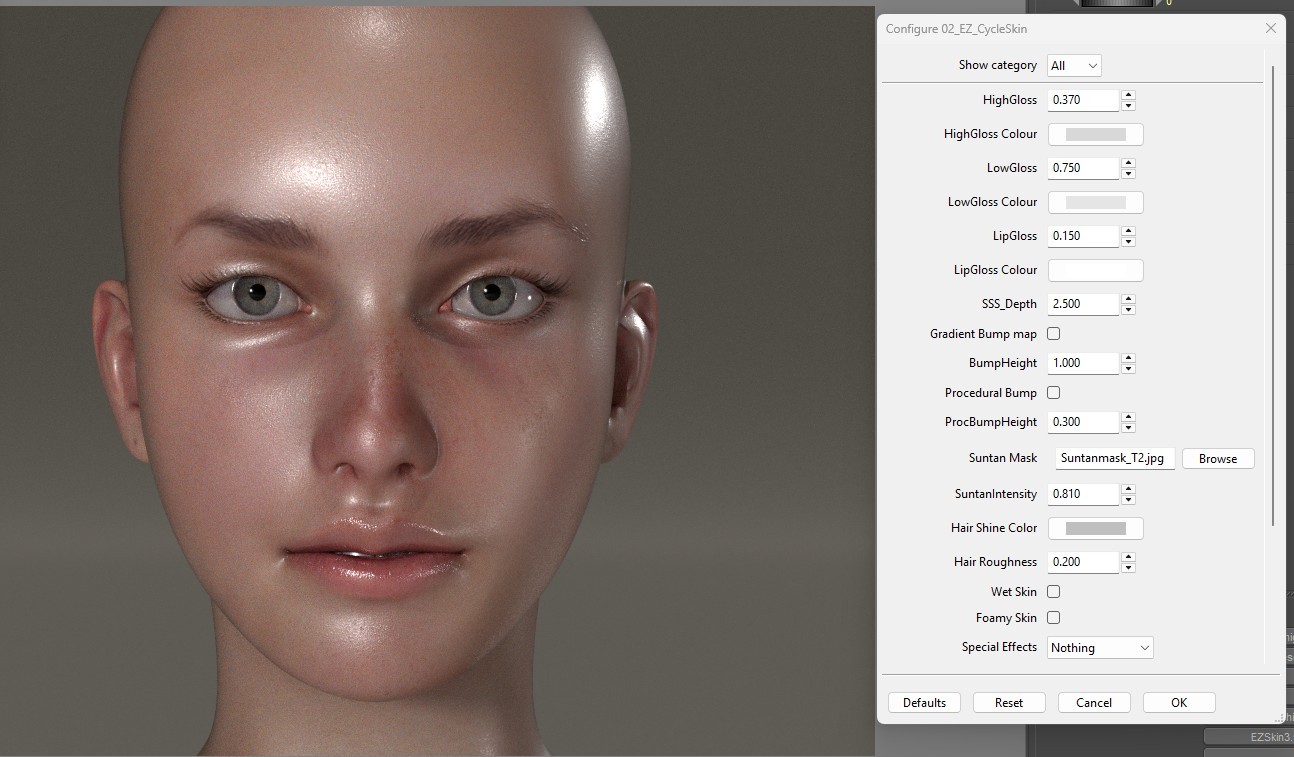Click the down arrow on LowGloss value
The width and height of the screenshot is (1294, 757).
[x=1128, y=172]
